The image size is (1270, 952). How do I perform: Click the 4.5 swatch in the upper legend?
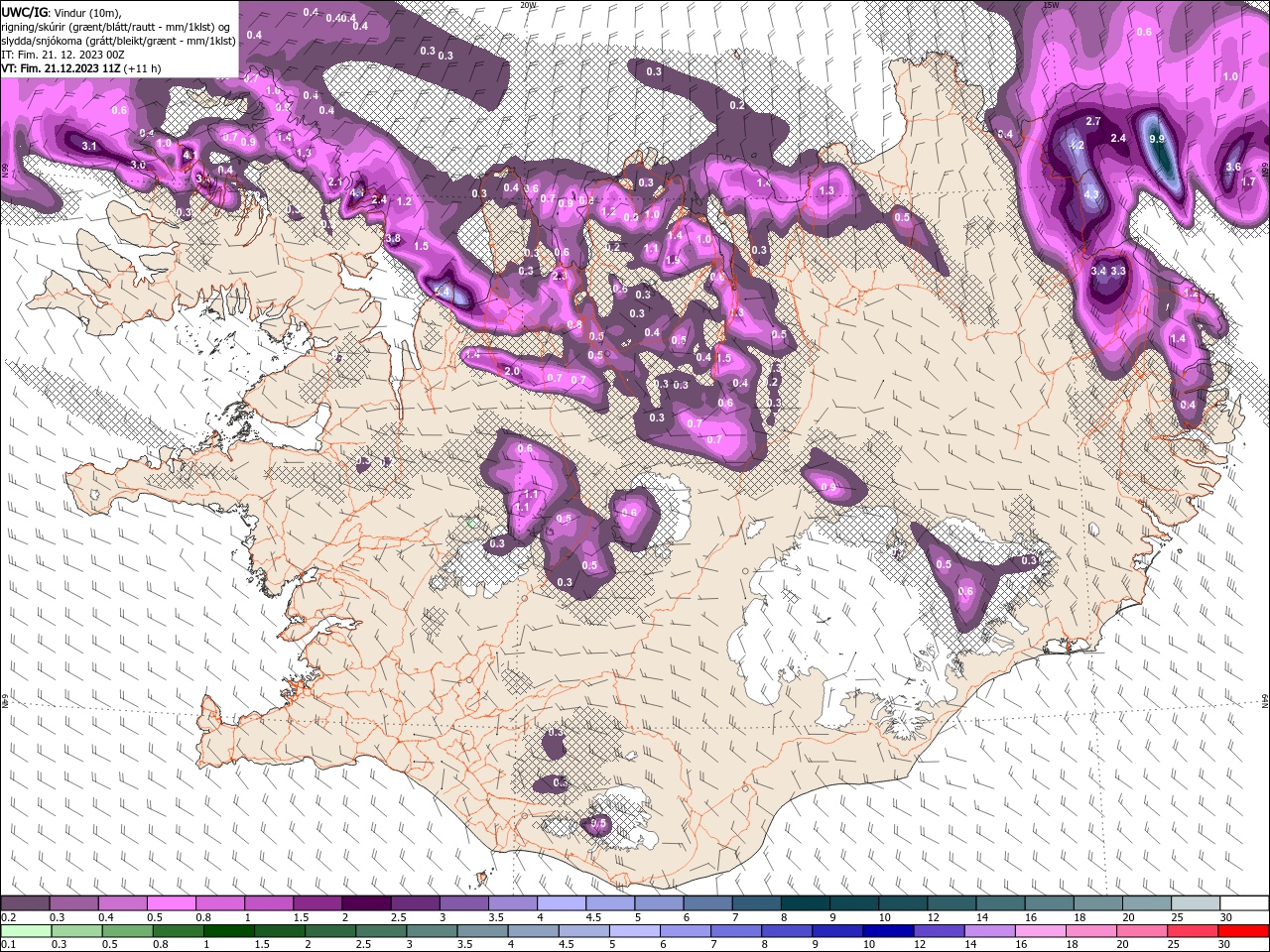click(610, 903)
